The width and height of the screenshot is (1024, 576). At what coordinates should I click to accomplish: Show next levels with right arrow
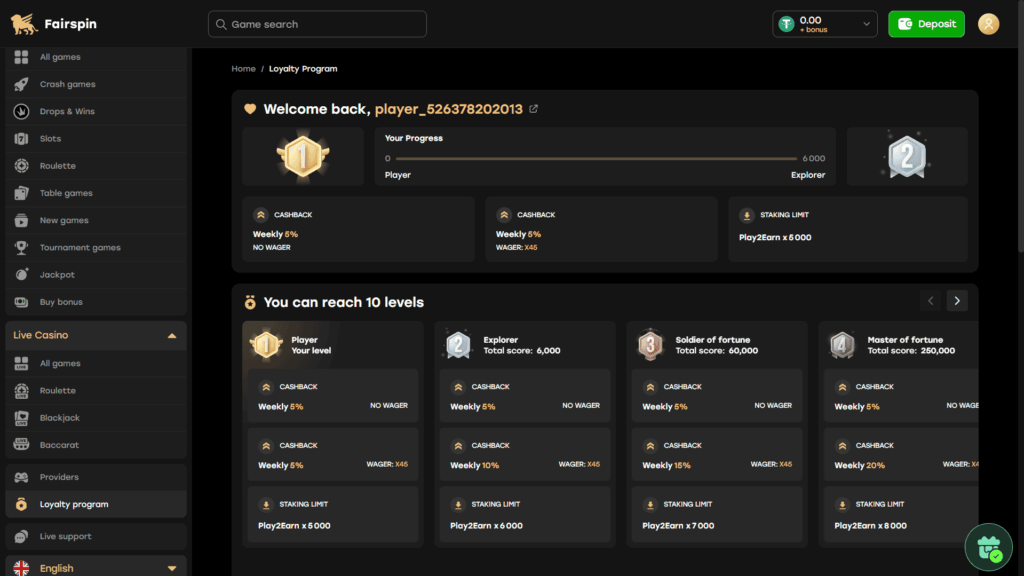[x=957, y=301]
